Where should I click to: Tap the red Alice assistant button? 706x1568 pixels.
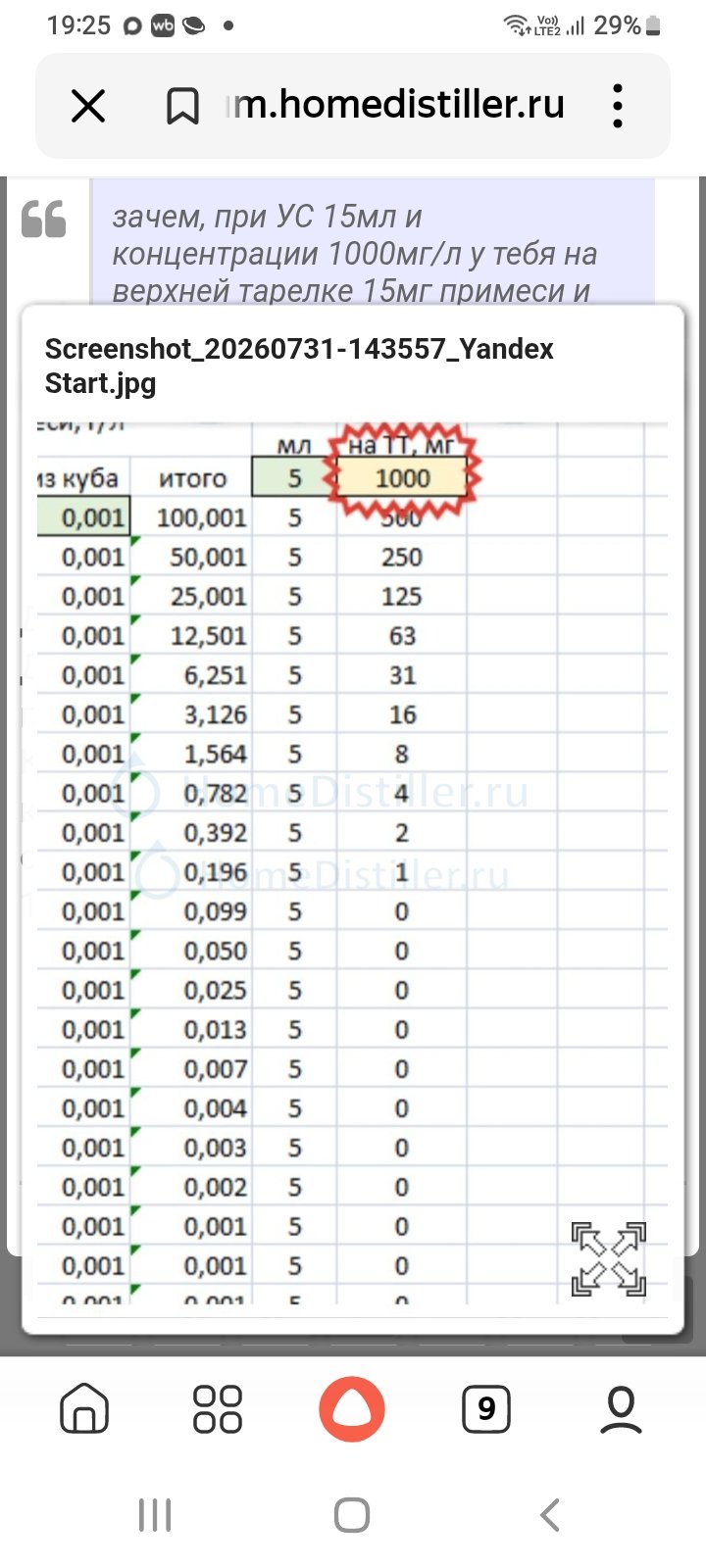(352, 1409)
